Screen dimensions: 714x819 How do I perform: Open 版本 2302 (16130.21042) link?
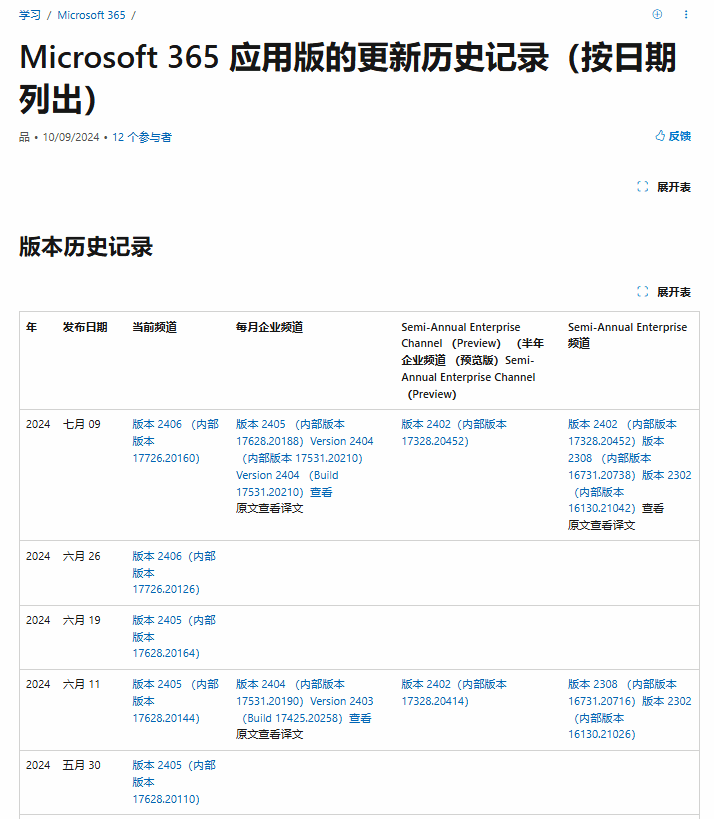[x=629, y=492]
